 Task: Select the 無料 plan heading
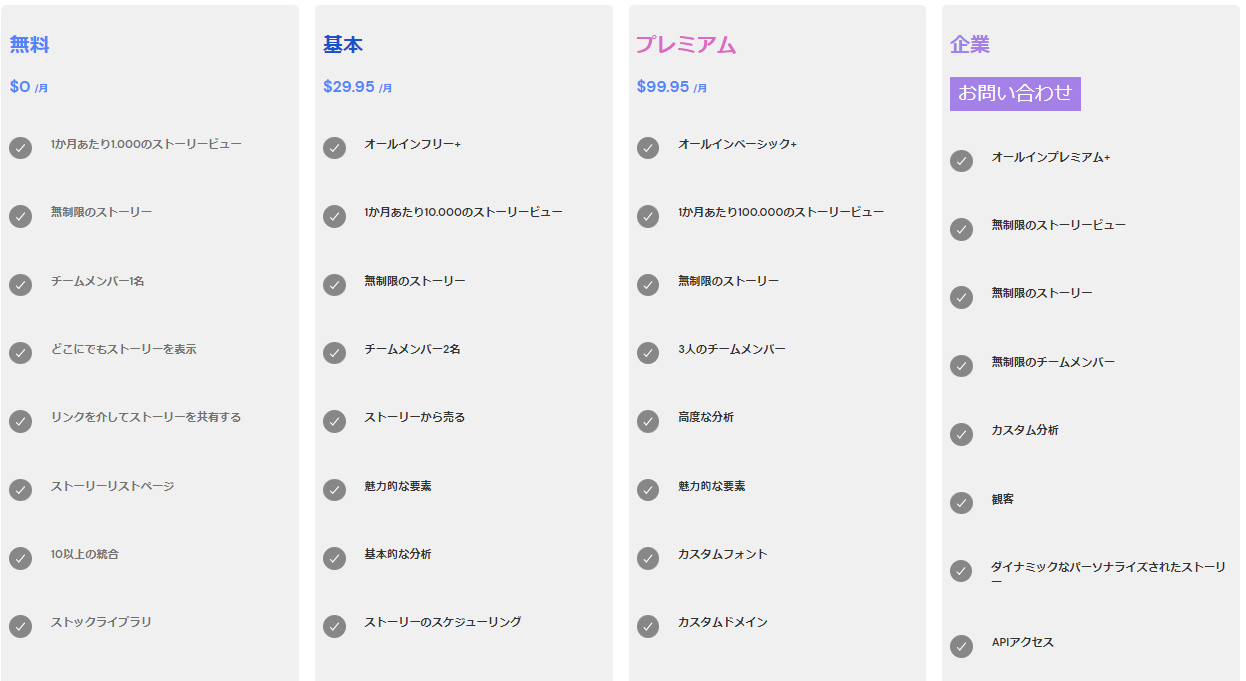coord(29,45)
